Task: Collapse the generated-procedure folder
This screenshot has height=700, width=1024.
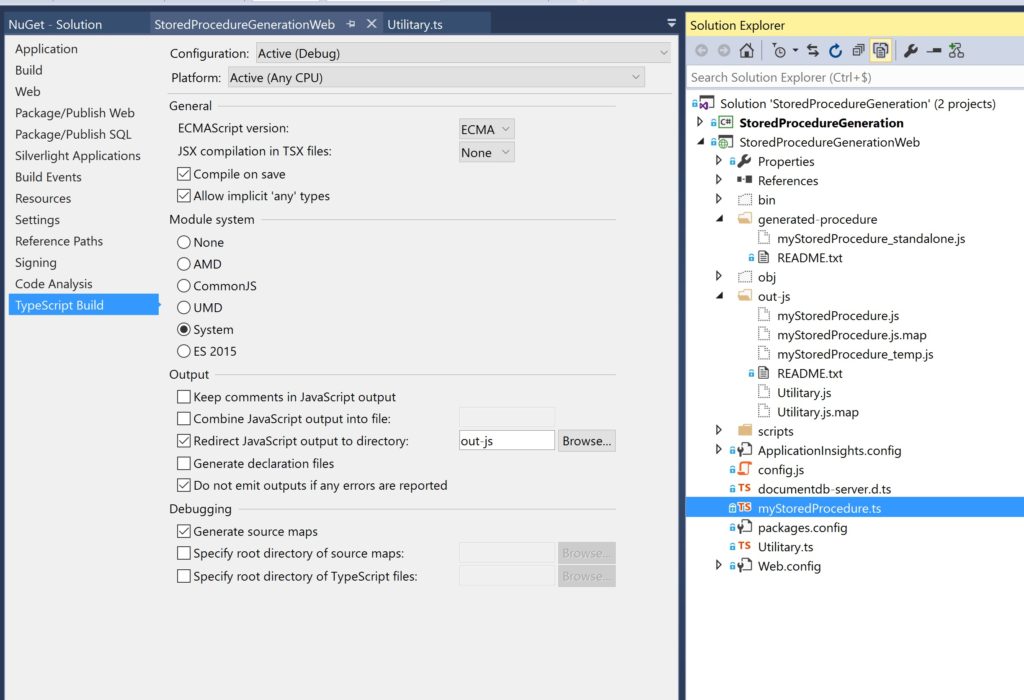Action: coord(720,219)
